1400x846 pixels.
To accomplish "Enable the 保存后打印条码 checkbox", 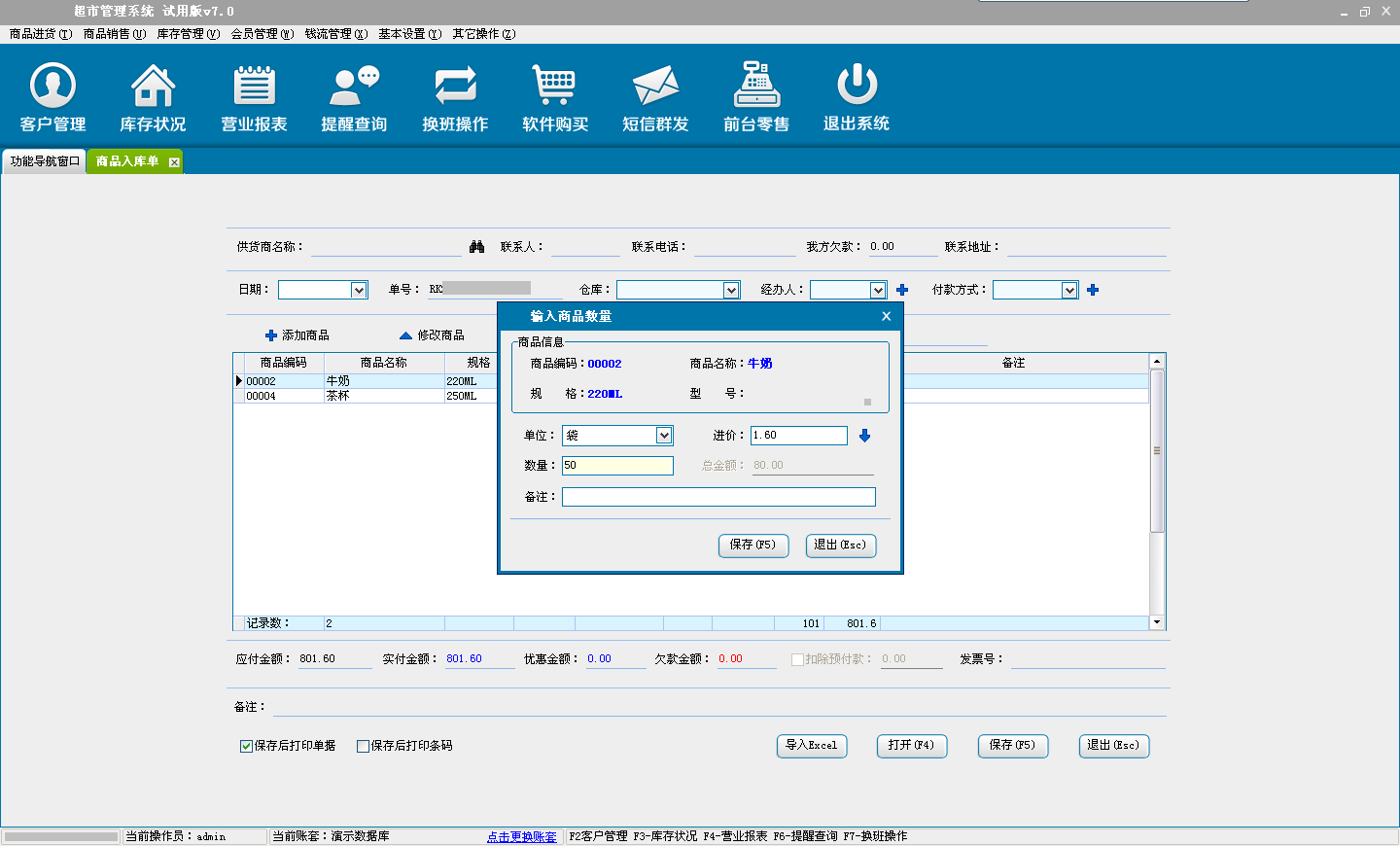I will coord(363,746).
